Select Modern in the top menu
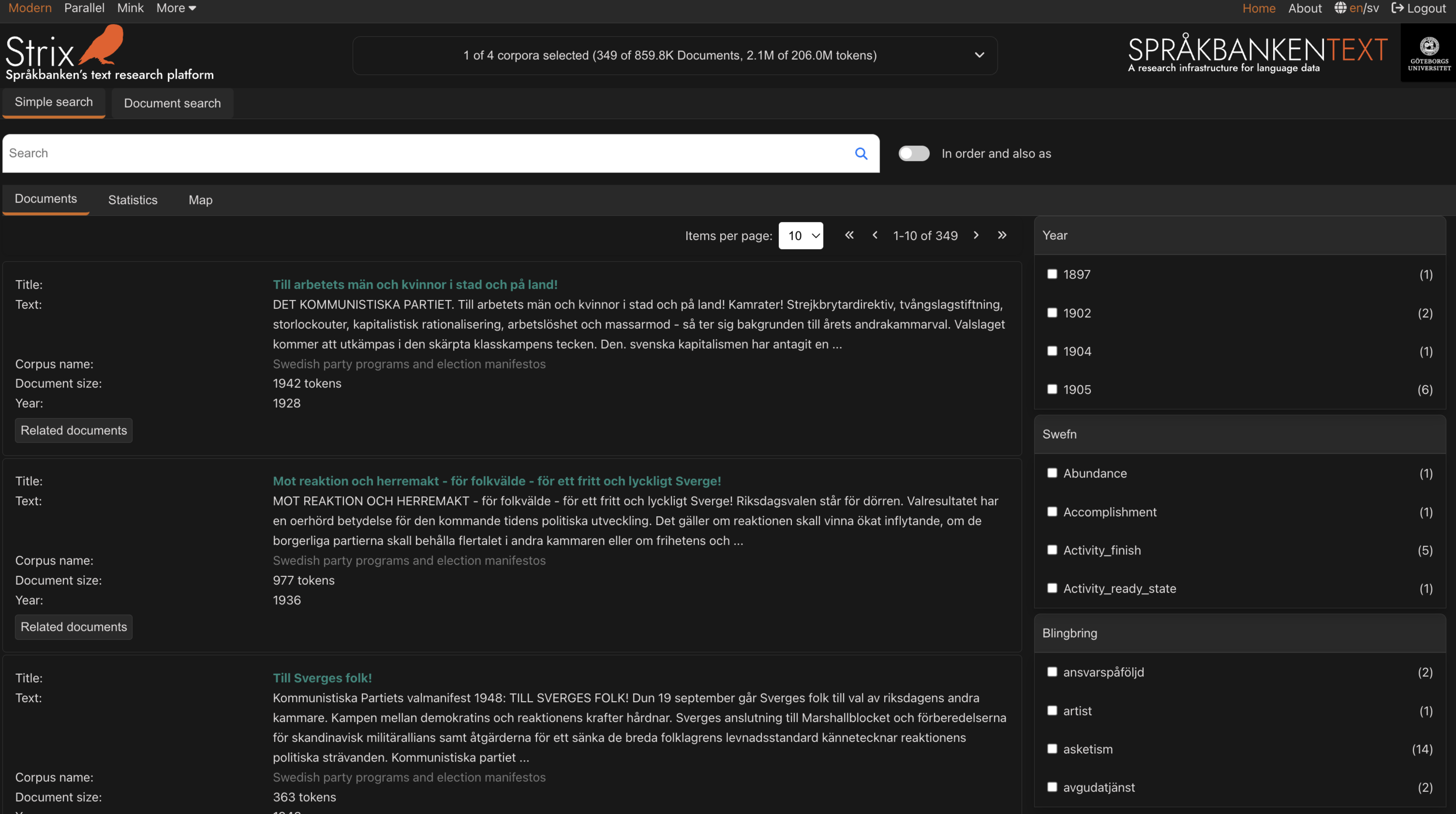This screenshot has width=1456, height=814. click(30, 8)
